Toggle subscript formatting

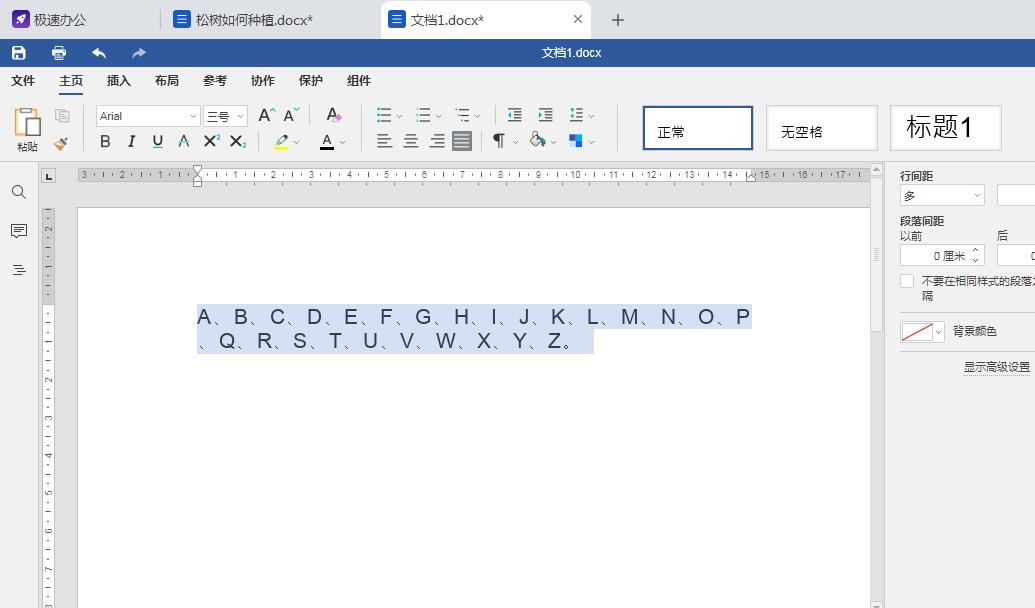[238, 141]
